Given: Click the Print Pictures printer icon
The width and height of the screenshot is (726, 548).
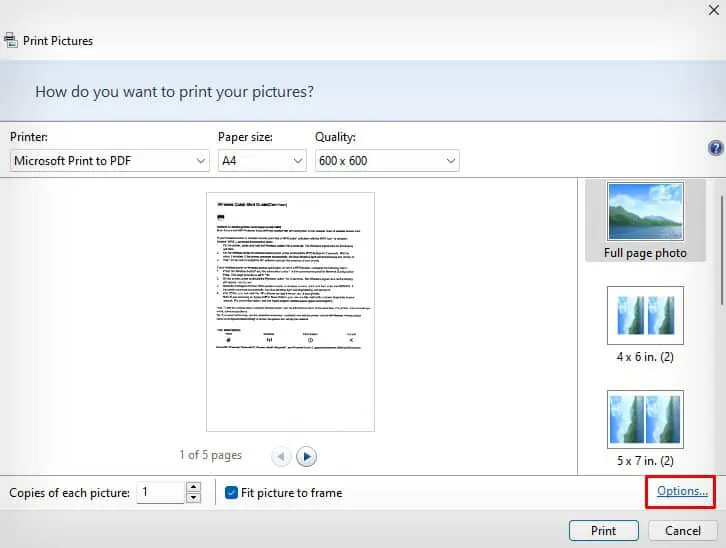Looking at the screenshot, I should point(9,41).
